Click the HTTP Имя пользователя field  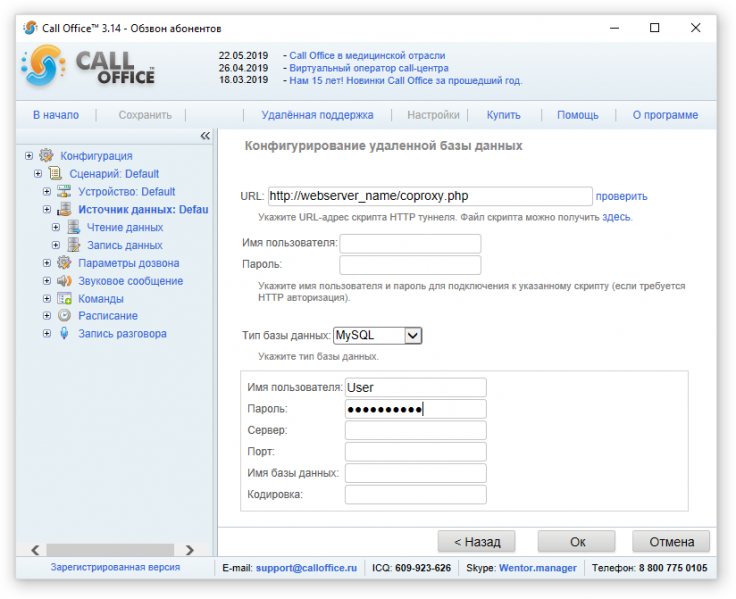[x=410, y=243]
